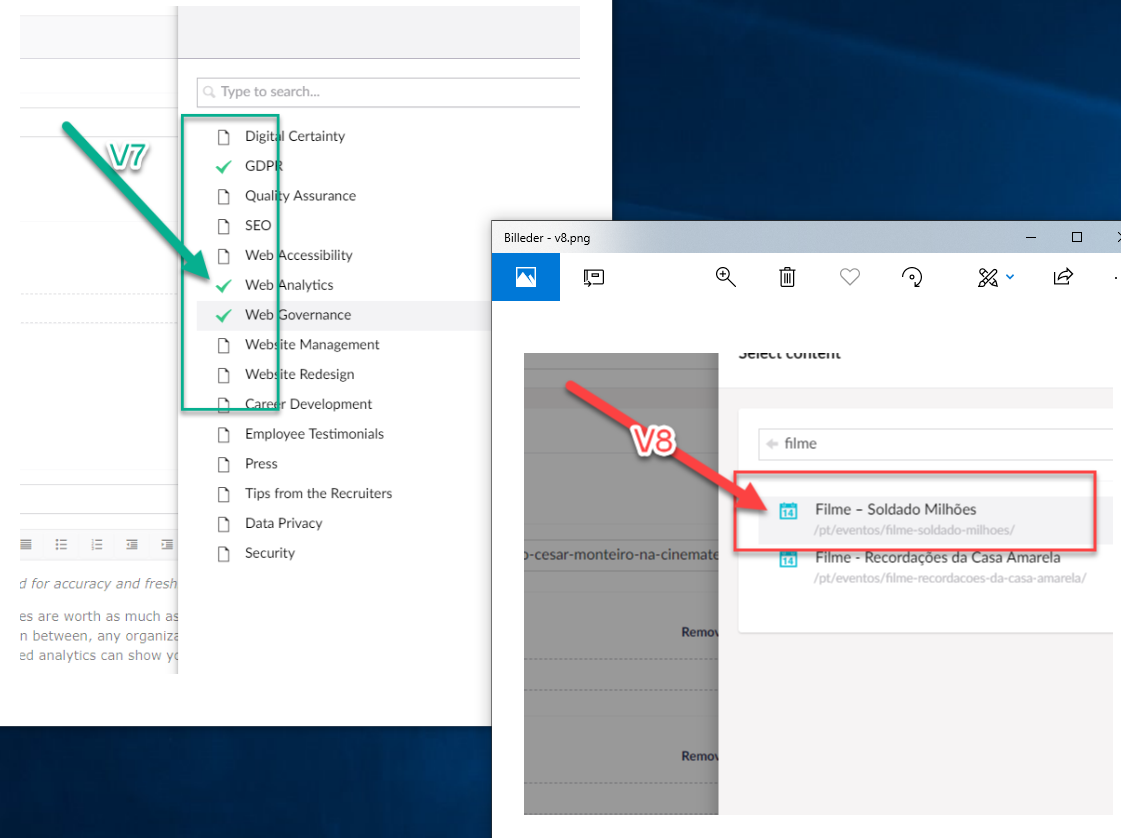Open the See more ellipsis menu

point(1114,277)
